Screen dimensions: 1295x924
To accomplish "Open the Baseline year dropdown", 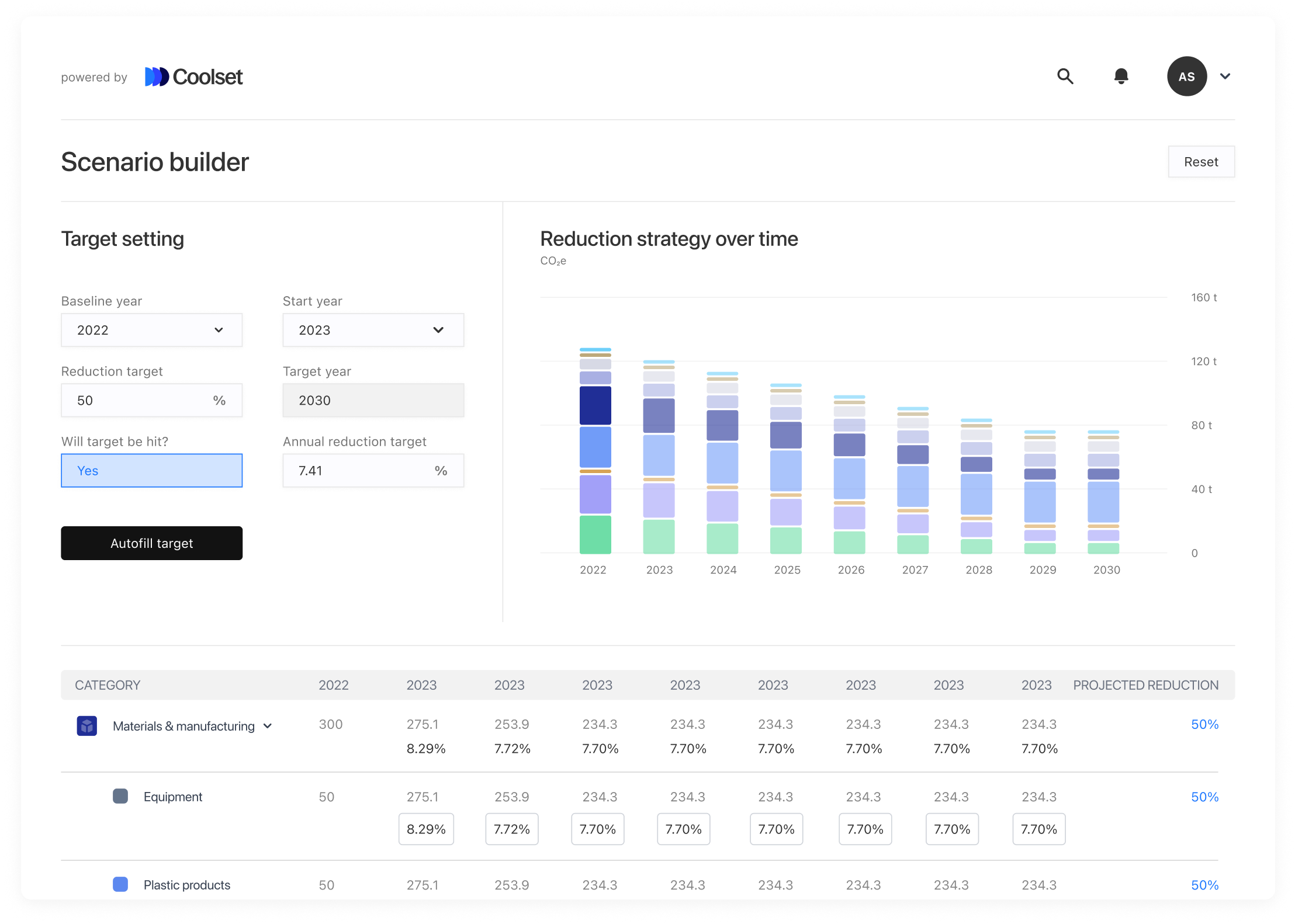I will pos(151,330).
